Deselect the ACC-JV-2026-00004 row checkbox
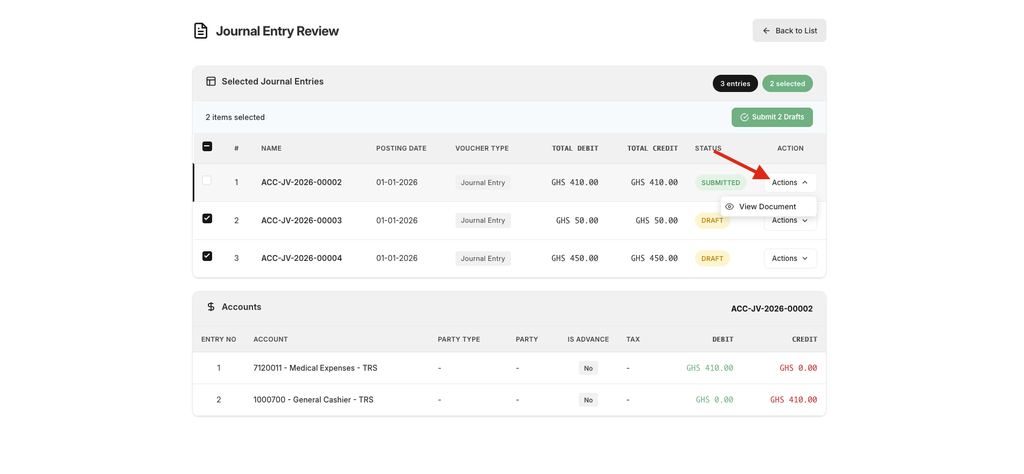The image size is (1024, 474). click(x=207, y=256)
